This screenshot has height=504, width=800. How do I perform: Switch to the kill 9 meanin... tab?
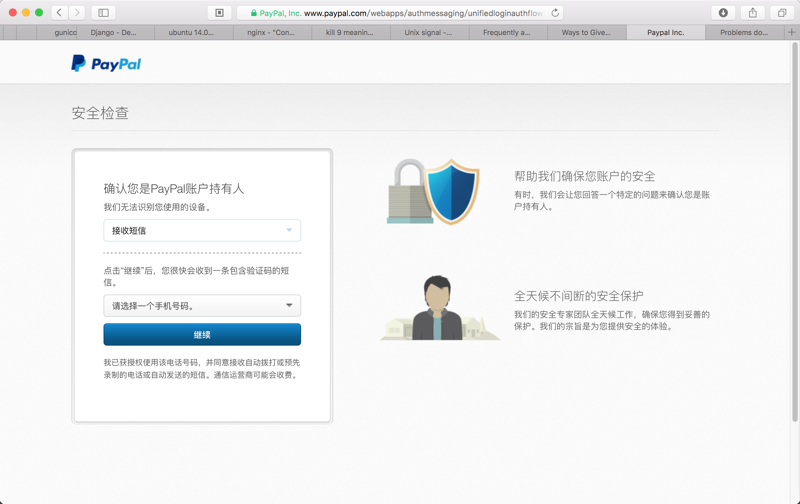[351, 32]
